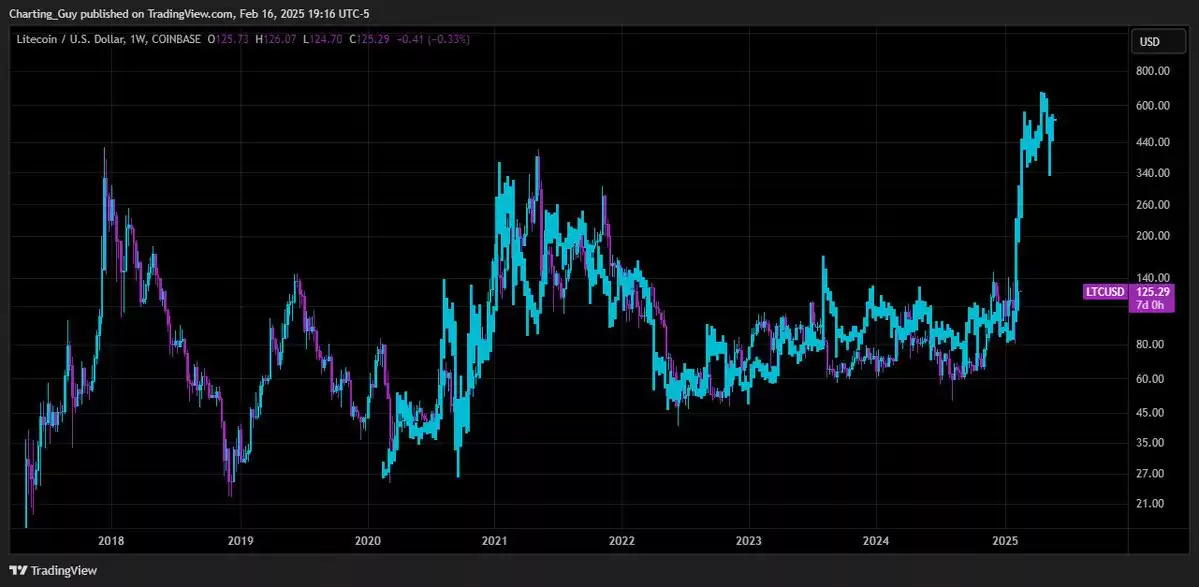Click the 2023 year label on time axis
The width and height of the screenshot is (1199, 587).
749,540
